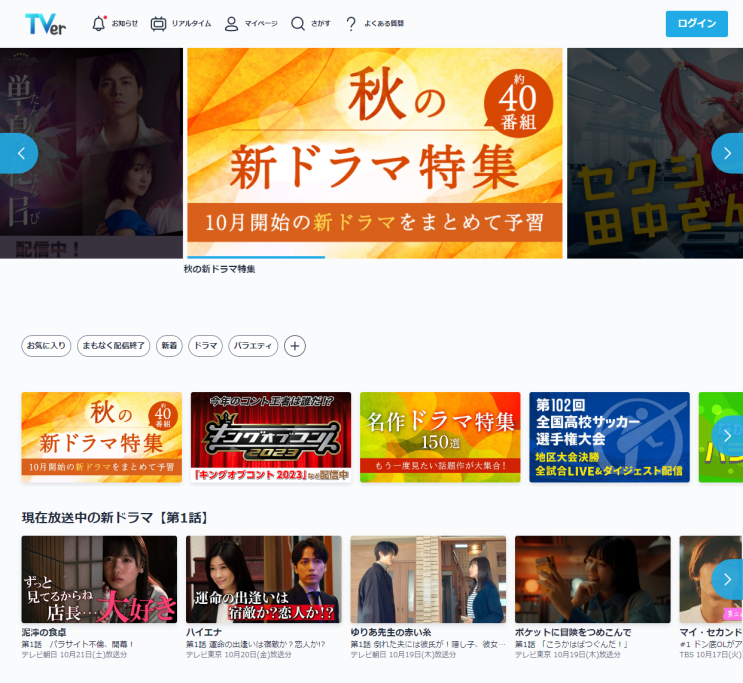Add a category with the plus icon
743x683 pixels.
click(295, 346)
